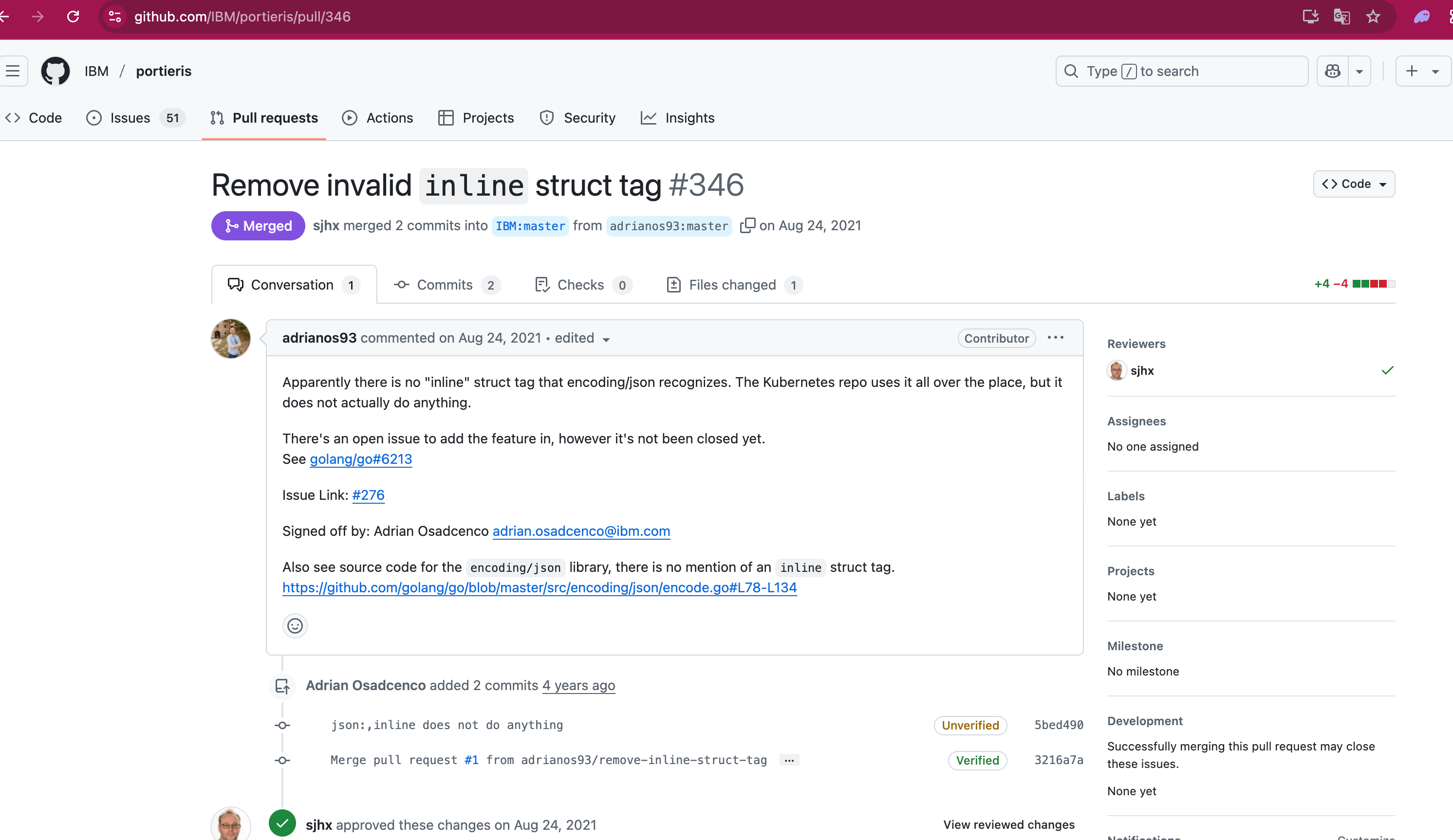Click the install app icon in address bar
Screen dimensions: 1453x840
click(x=1311, y=17)
